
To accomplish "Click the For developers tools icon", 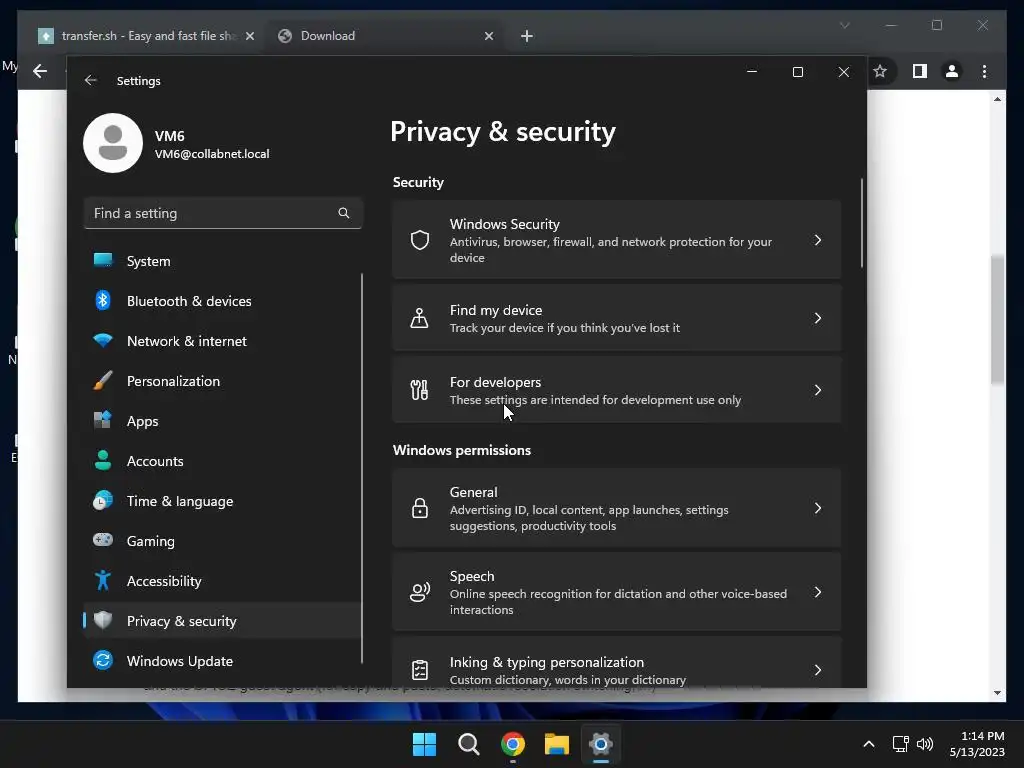I will 419,390.
